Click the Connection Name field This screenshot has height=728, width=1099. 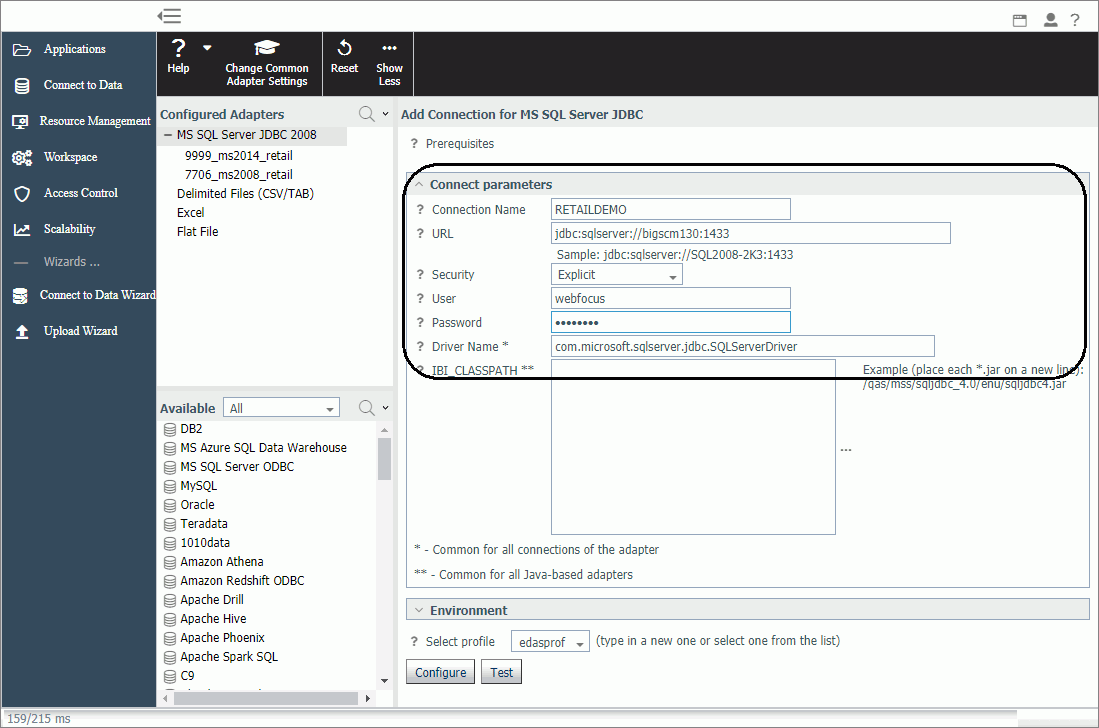tap(671, 210)
